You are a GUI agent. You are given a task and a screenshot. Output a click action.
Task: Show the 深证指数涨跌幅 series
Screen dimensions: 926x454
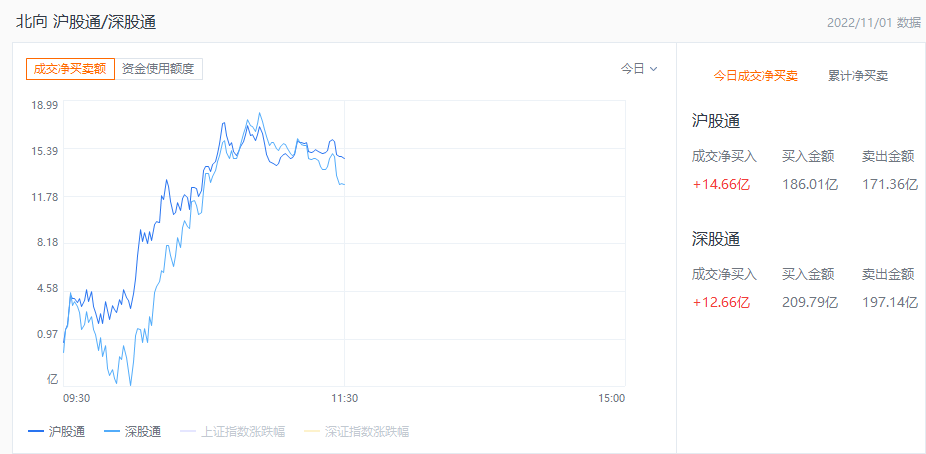pos(366,432)
